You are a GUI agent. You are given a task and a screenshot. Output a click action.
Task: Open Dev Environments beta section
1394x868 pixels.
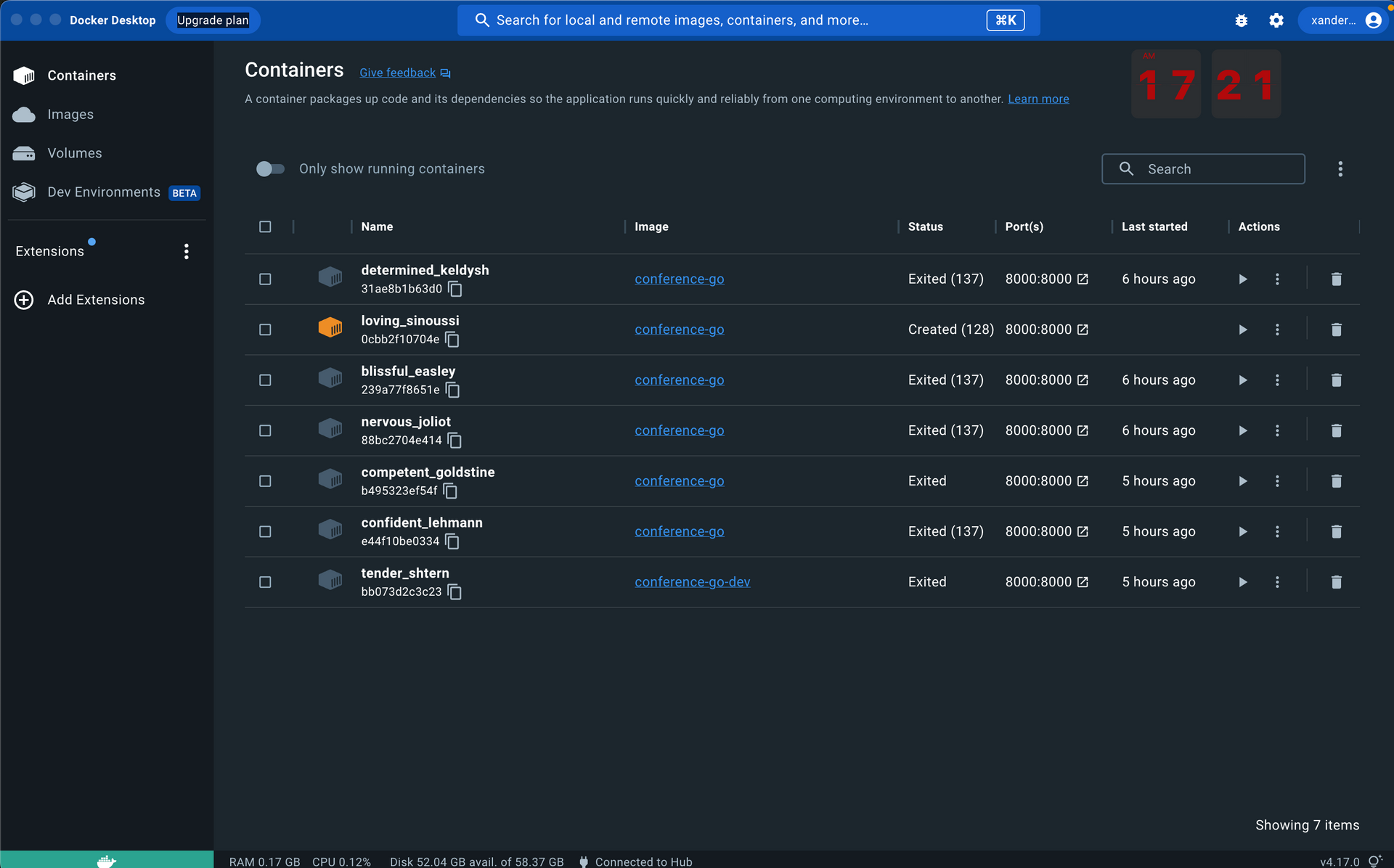(107, 192)
